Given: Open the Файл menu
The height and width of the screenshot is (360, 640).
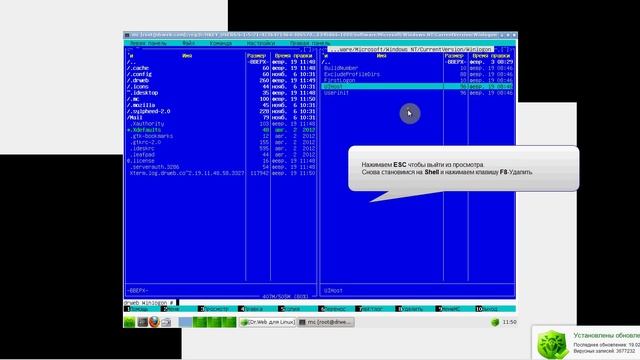Looking at the screenshot, I should [x=188, y=43].
